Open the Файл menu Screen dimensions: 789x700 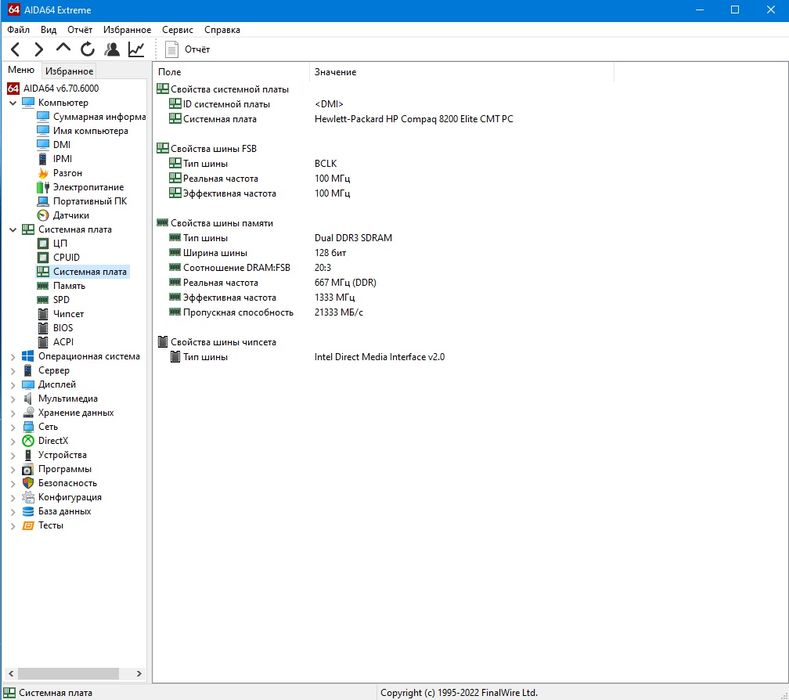pyautogui.click(x=18, y=30)
